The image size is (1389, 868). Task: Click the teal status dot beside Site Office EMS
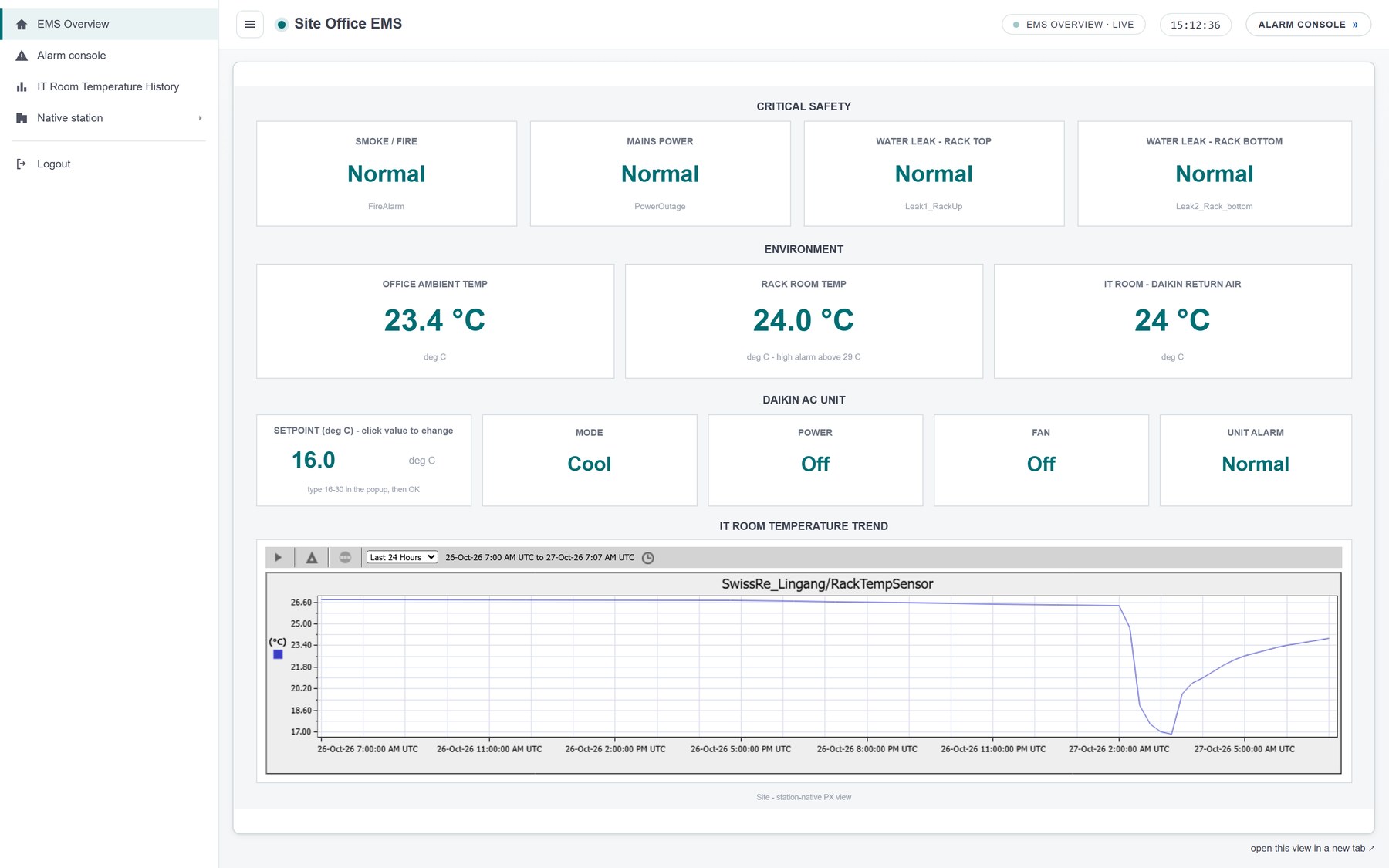point(282,25)
